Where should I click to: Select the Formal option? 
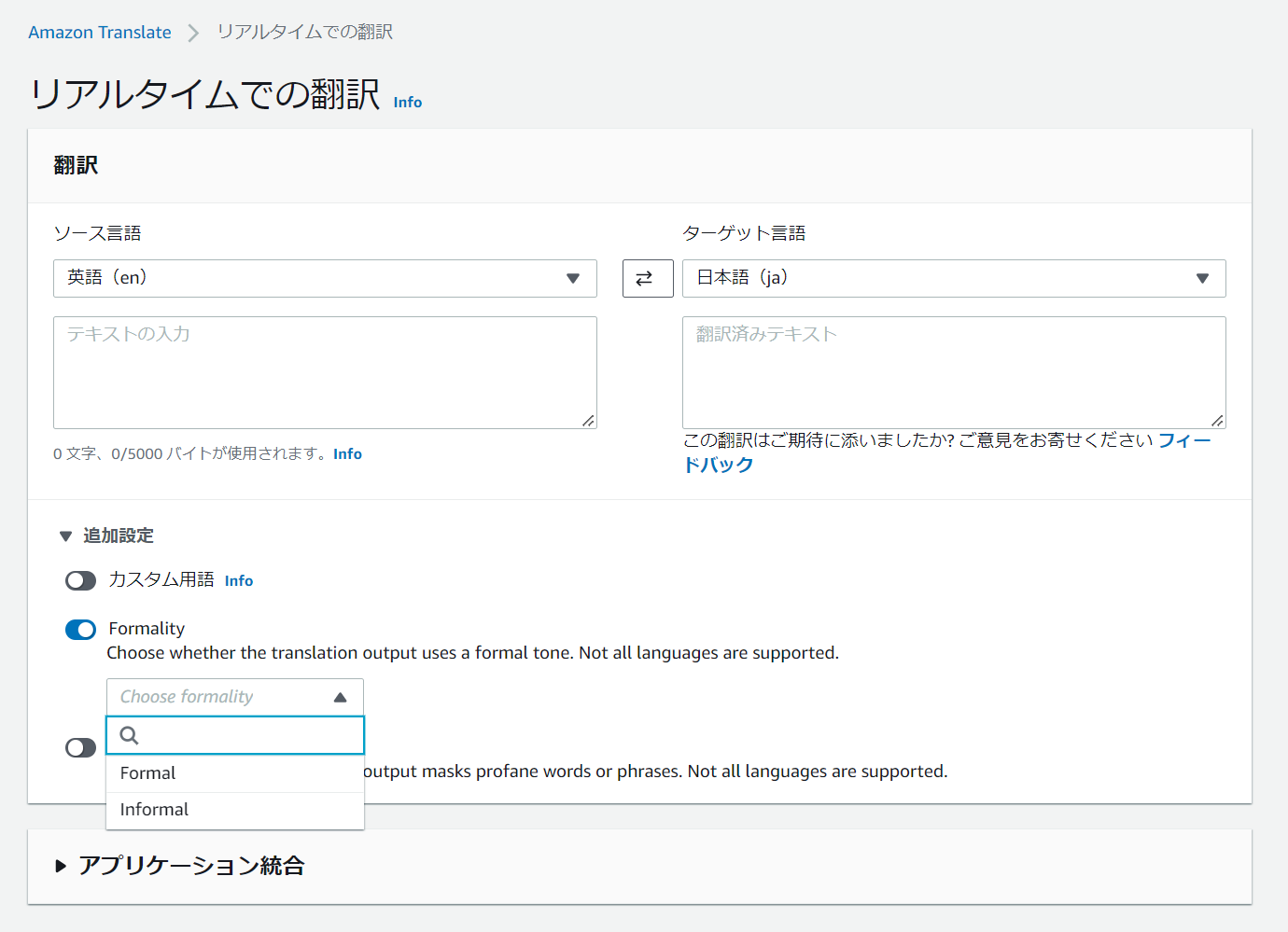tap(148, 773)
